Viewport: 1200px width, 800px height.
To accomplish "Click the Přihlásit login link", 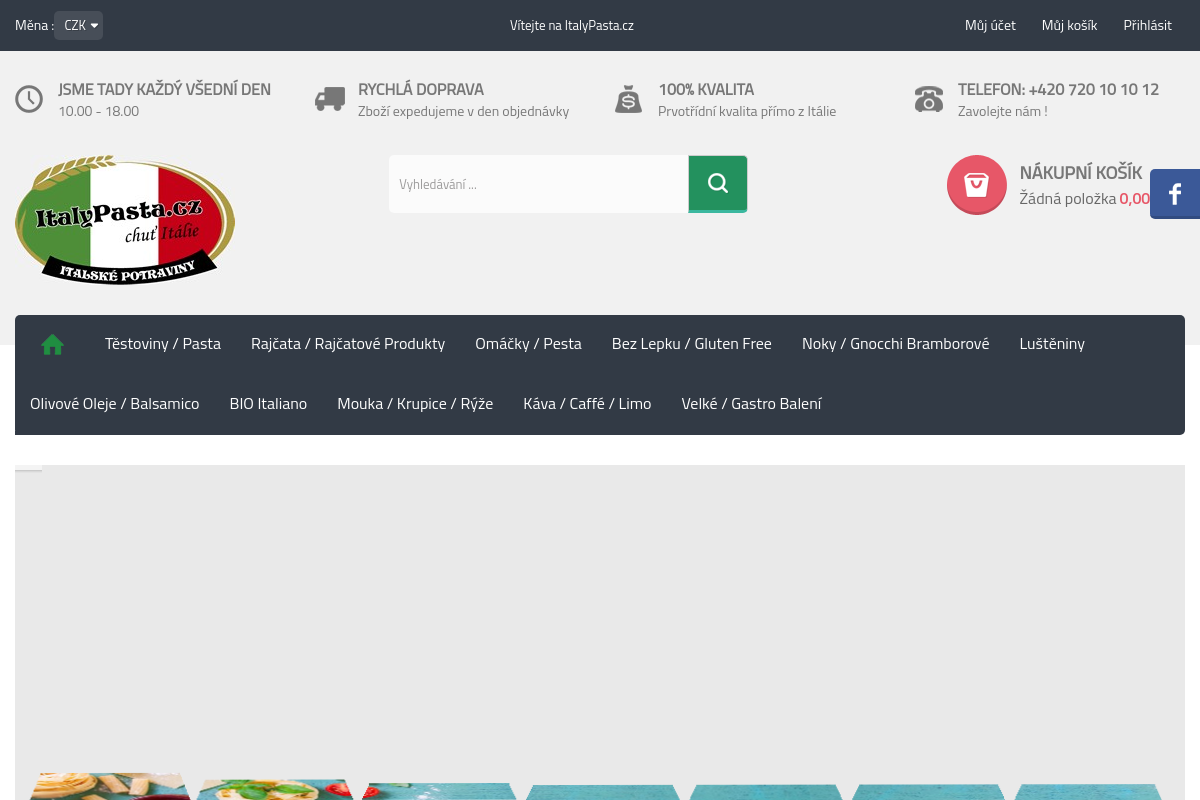I will pos(1147,25).
